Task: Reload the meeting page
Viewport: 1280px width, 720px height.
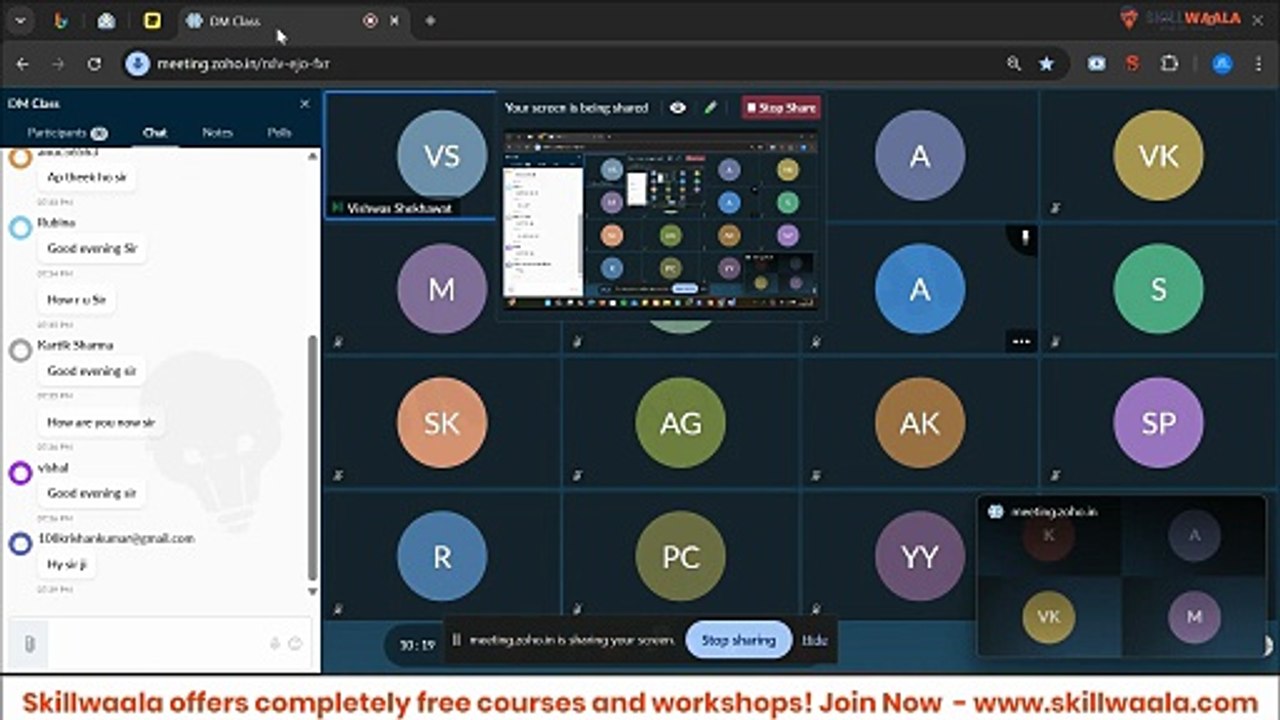Action: click(94, 64)
